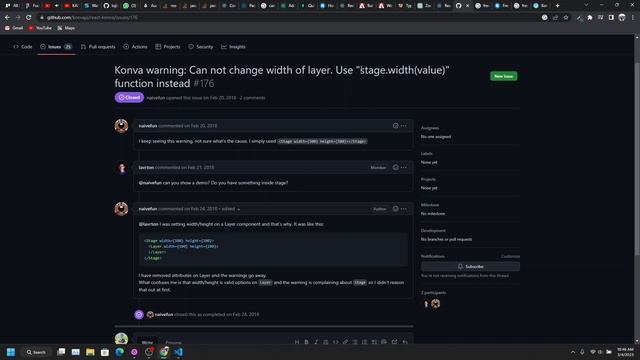
Task: Click the italic formatting icon
Action: [316, 342]
